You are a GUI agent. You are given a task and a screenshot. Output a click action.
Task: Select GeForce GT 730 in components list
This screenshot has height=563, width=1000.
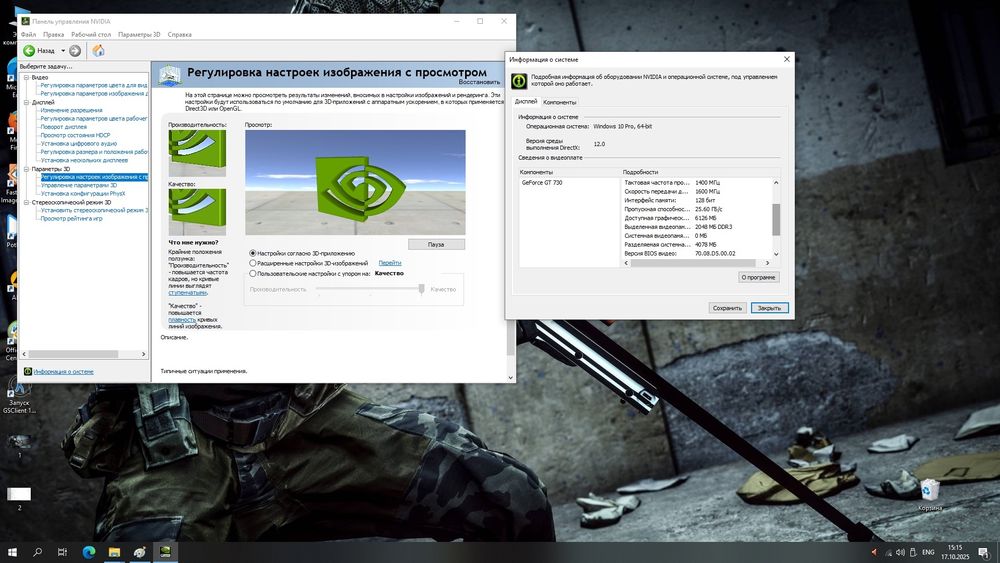[x=542, y=182]
